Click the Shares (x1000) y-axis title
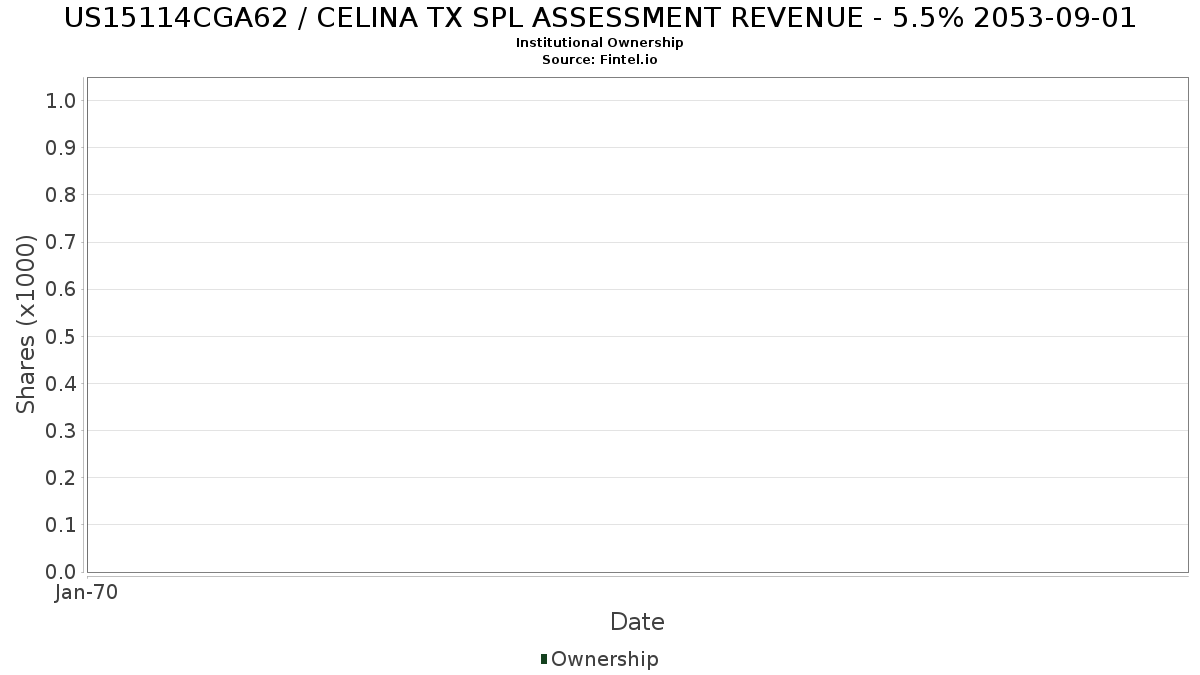 click(x=26, y=324)
